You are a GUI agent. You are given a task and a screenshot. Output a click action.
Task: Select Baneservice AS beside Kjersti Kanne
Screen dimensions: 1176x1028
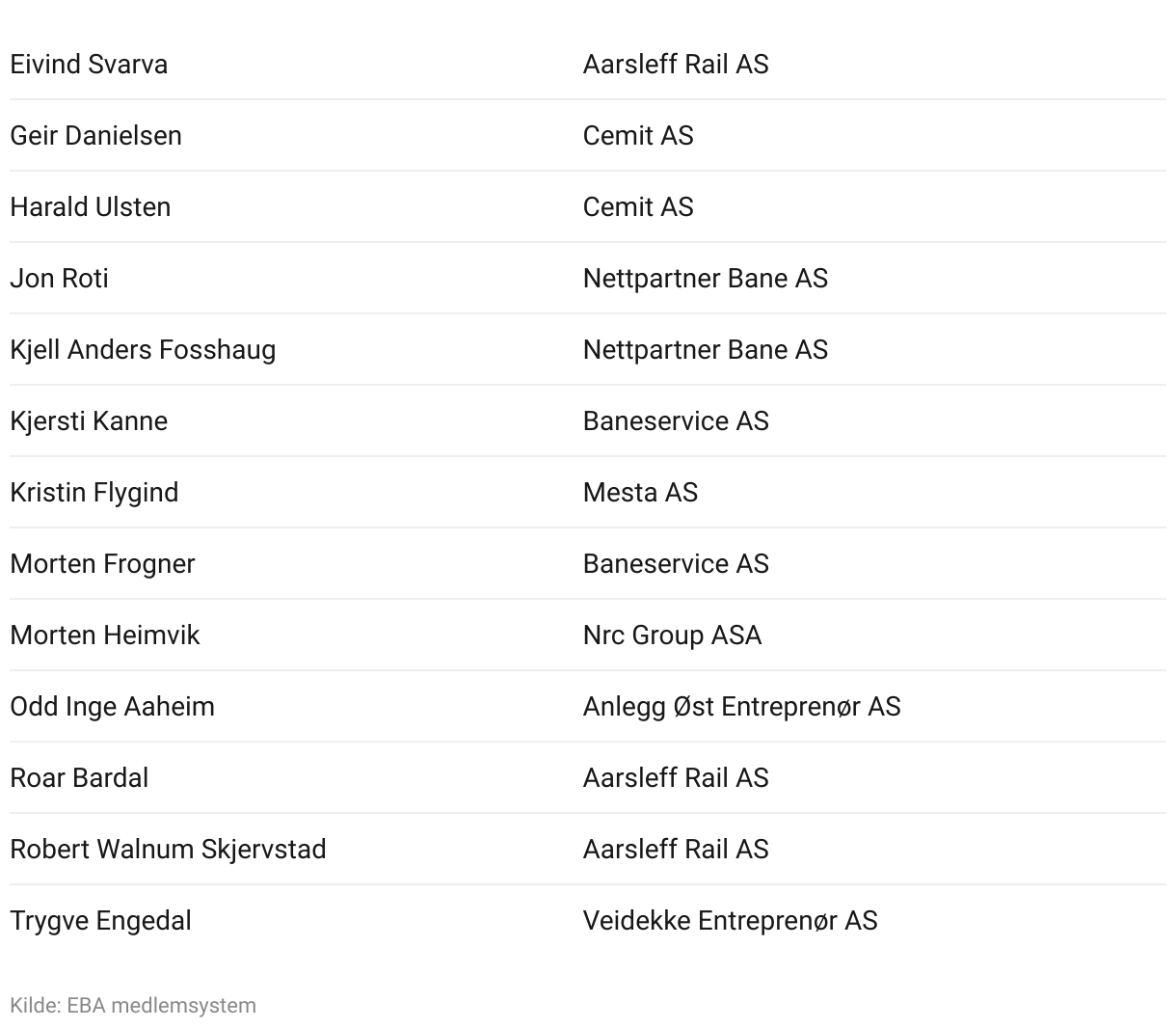(676, 421)
